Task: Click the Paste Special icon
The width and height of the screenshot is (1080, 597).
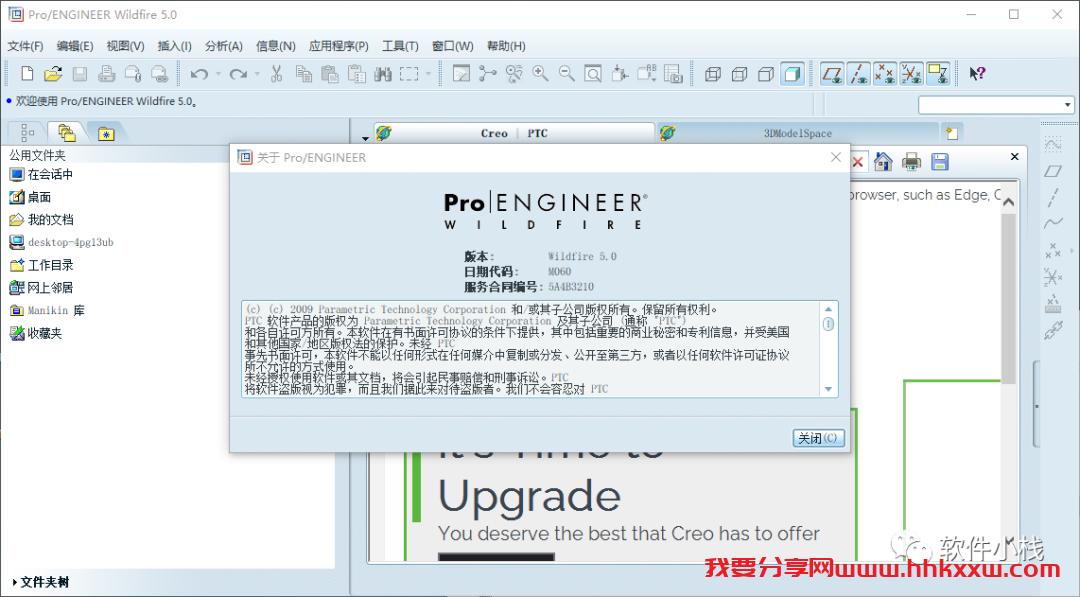Action: click(x=356, y=74)
